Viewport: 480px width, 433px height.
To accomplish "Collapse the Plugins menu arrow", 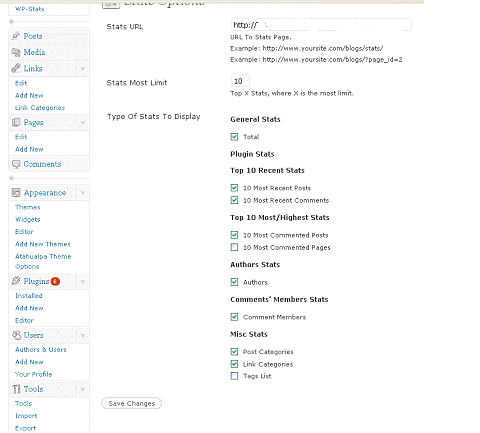I will [x=83, y=282].
